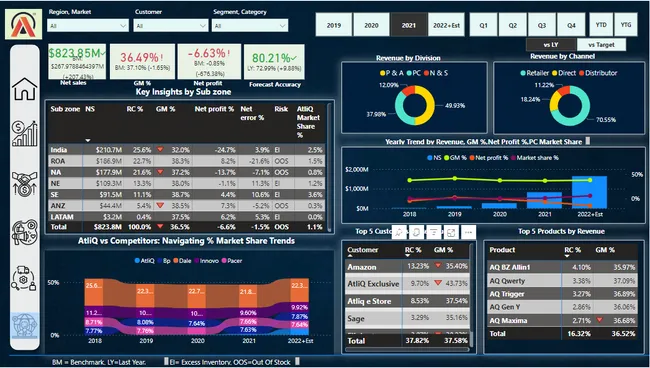Image resolution: width=650 pixels, height=368 pixels.
Task: Filter by quarter Q4
Action: click(x=571, y=25)
